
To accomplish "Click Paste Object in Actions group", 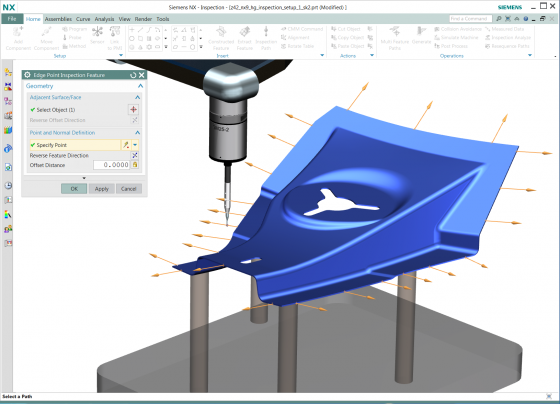I will (348, 46).
